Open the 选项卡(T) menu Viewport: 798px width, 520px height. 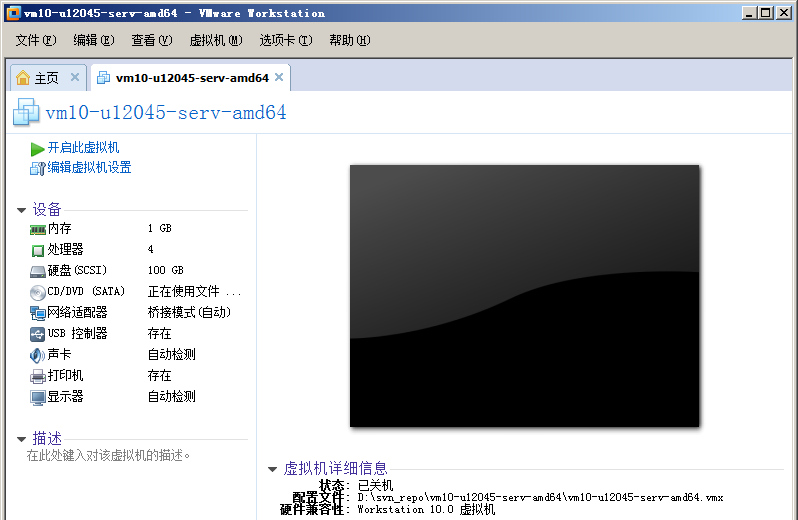point(286,40)
